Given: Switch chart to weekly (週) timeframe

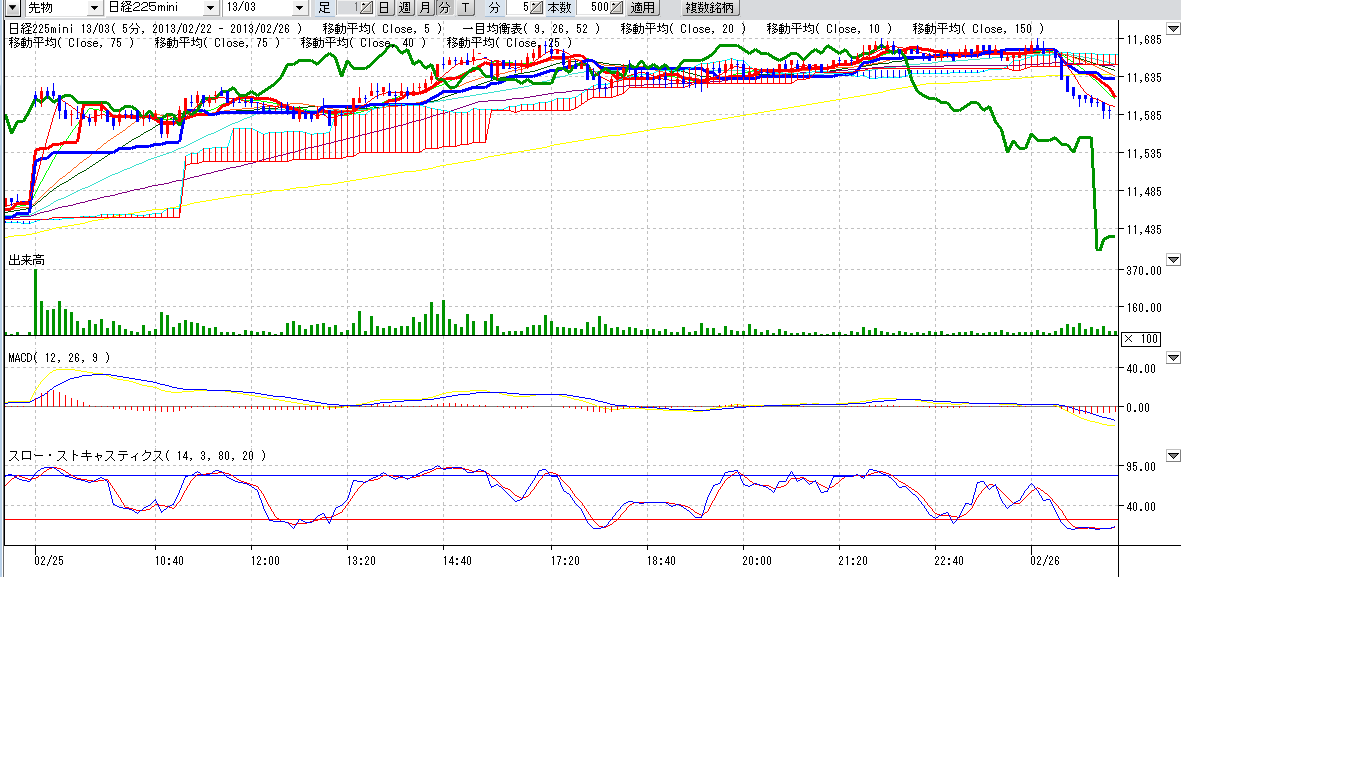Looking at the screenshot, I should [404, 8].
